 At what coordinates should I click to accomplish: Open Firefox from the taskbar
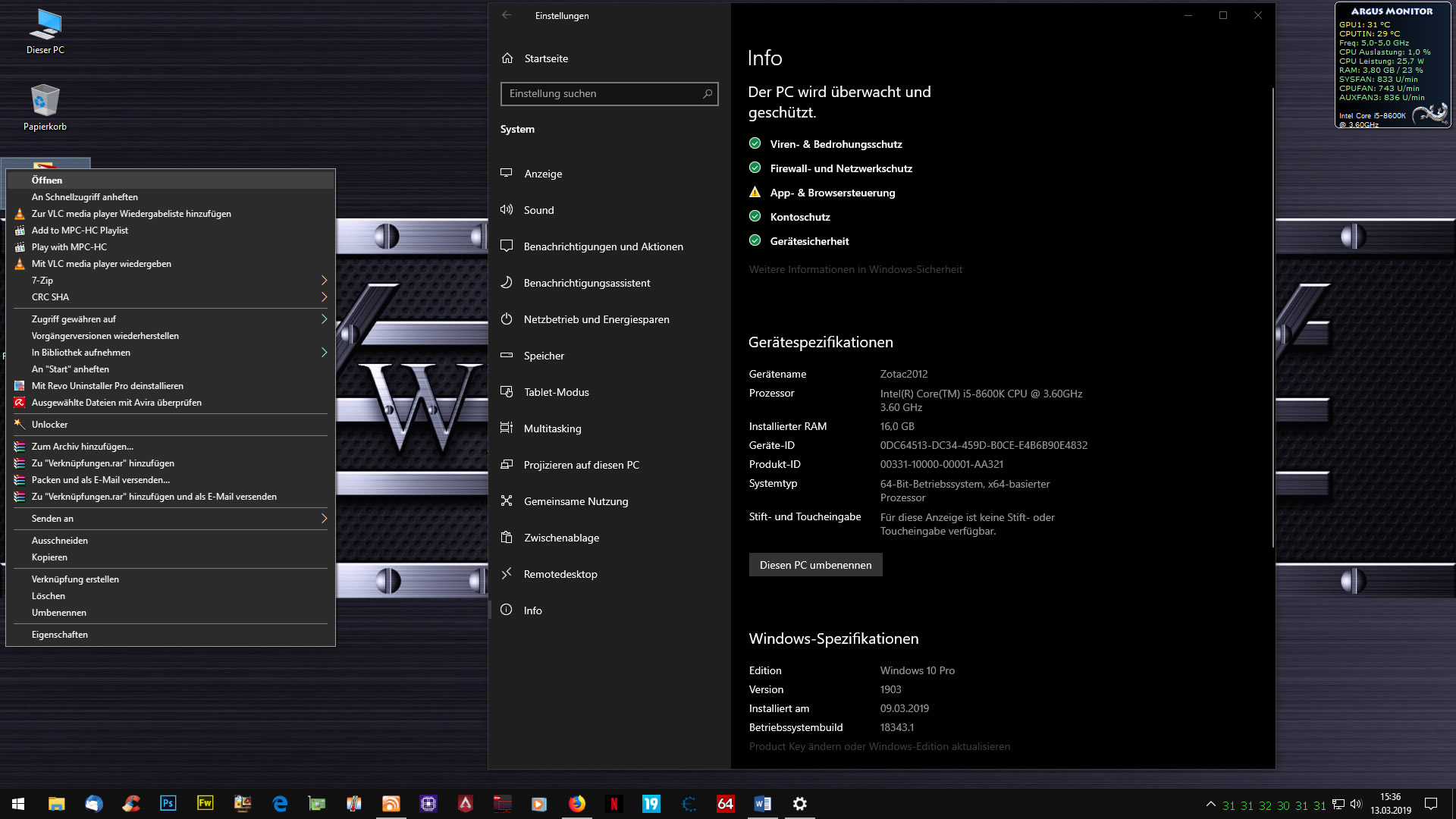click(x=577, y=803)
